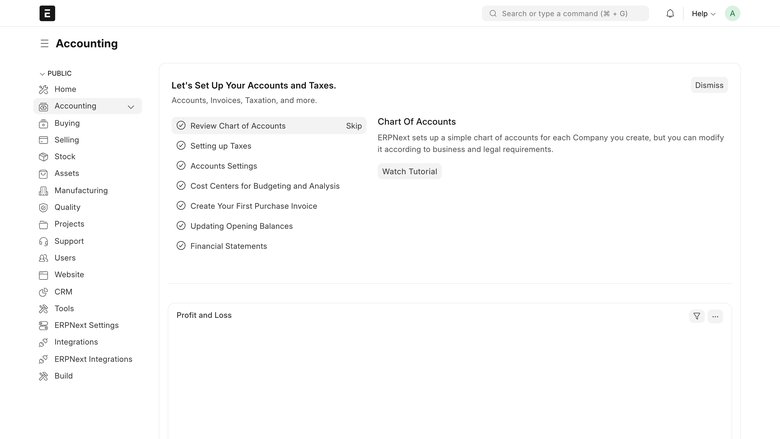Toggle check circle for Review Chart of Accounts
This screenshot has height=439, width=780.
(x=181, y=126)
